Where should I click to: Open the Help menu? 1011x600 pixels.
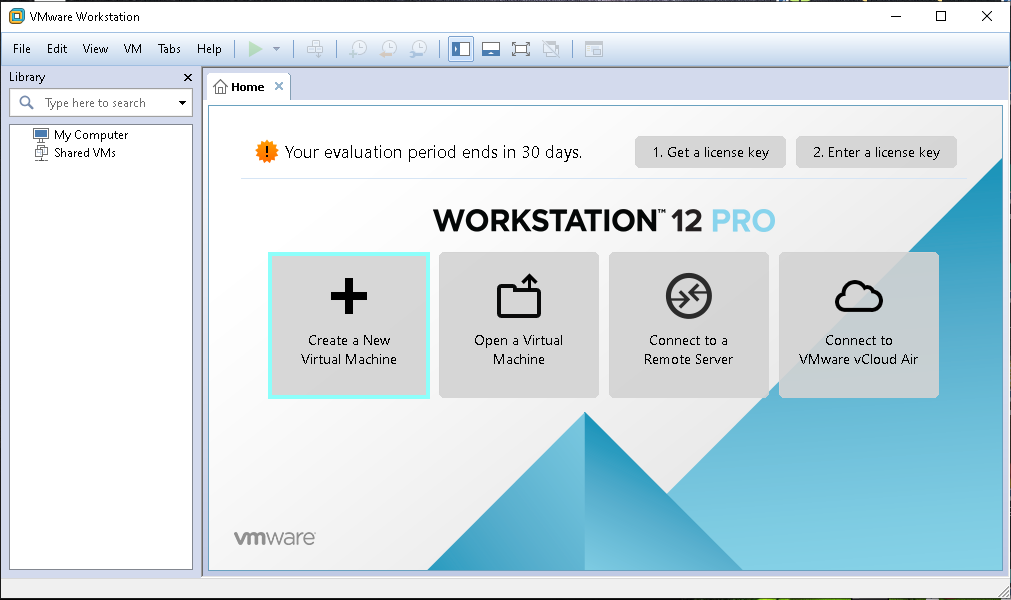[x=210, y=49]
